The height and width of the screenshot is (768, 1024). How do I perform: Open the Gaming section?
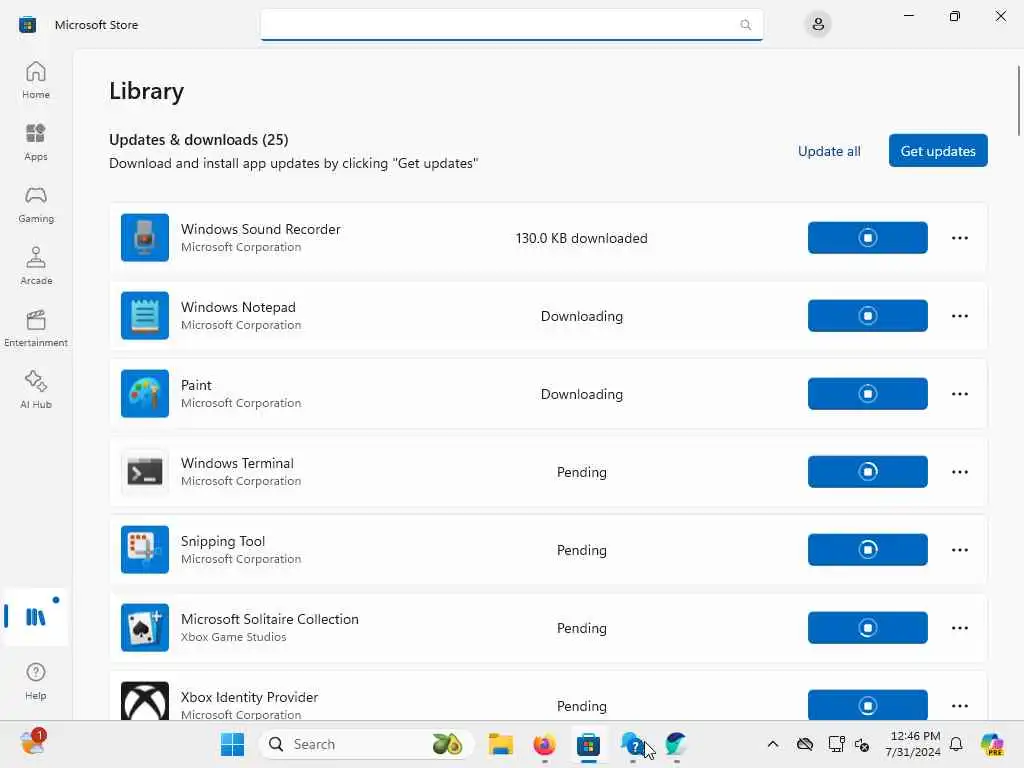tap(36, 204)
